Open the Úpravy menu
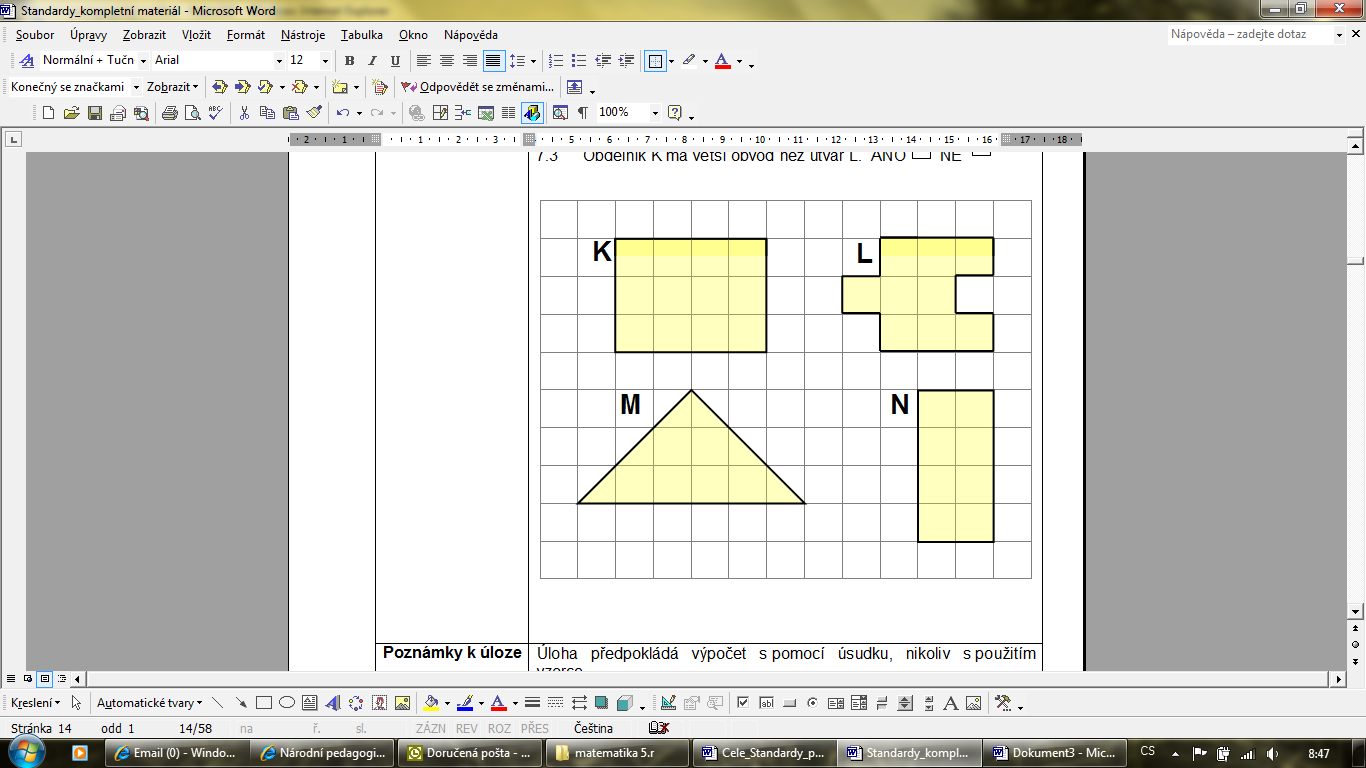Image resolution: width=1366 pixels, height=768 pixels. (88, 35)
